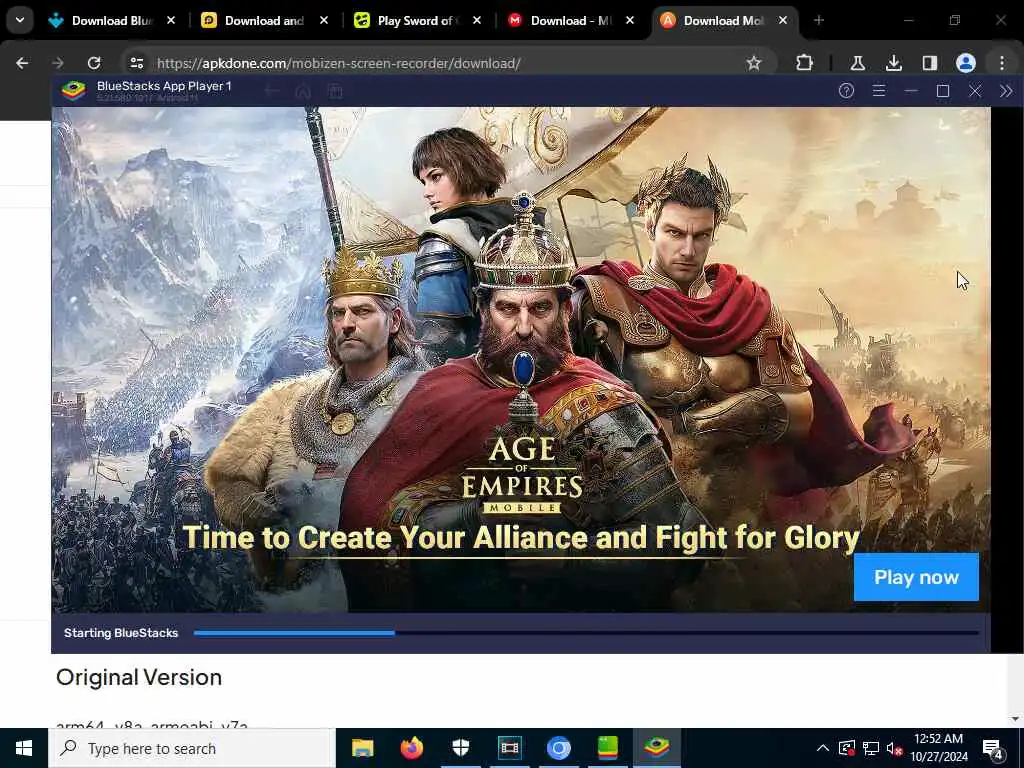View site information icon in address bar
1024x768 pixels.
click(x=136, y=63)
